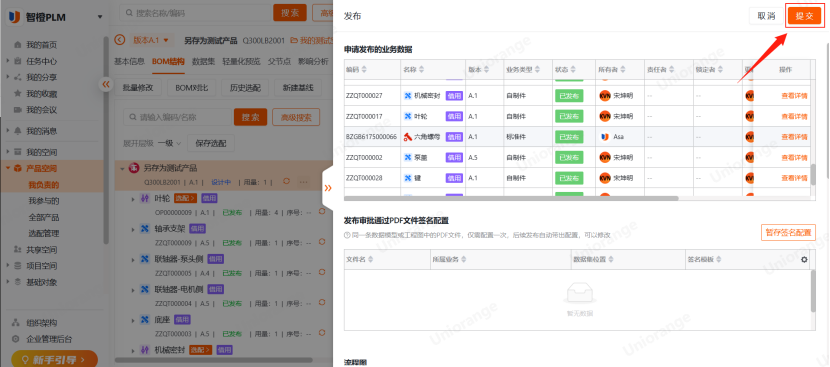Click the bell icon beside 我的消息
830x367 pixels.
[x=17, y=130]
